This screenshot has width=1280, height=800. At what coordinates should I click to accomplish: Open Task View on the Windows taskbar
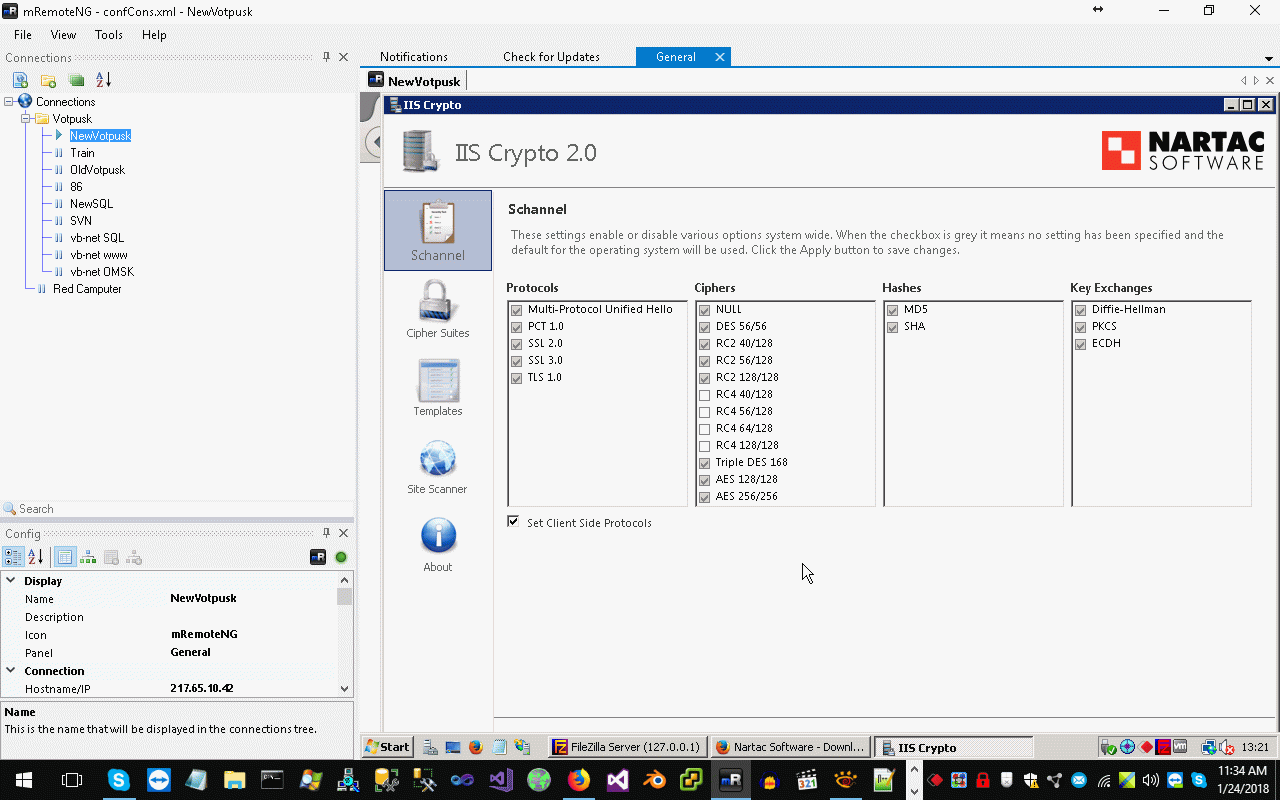coord(72,780)
